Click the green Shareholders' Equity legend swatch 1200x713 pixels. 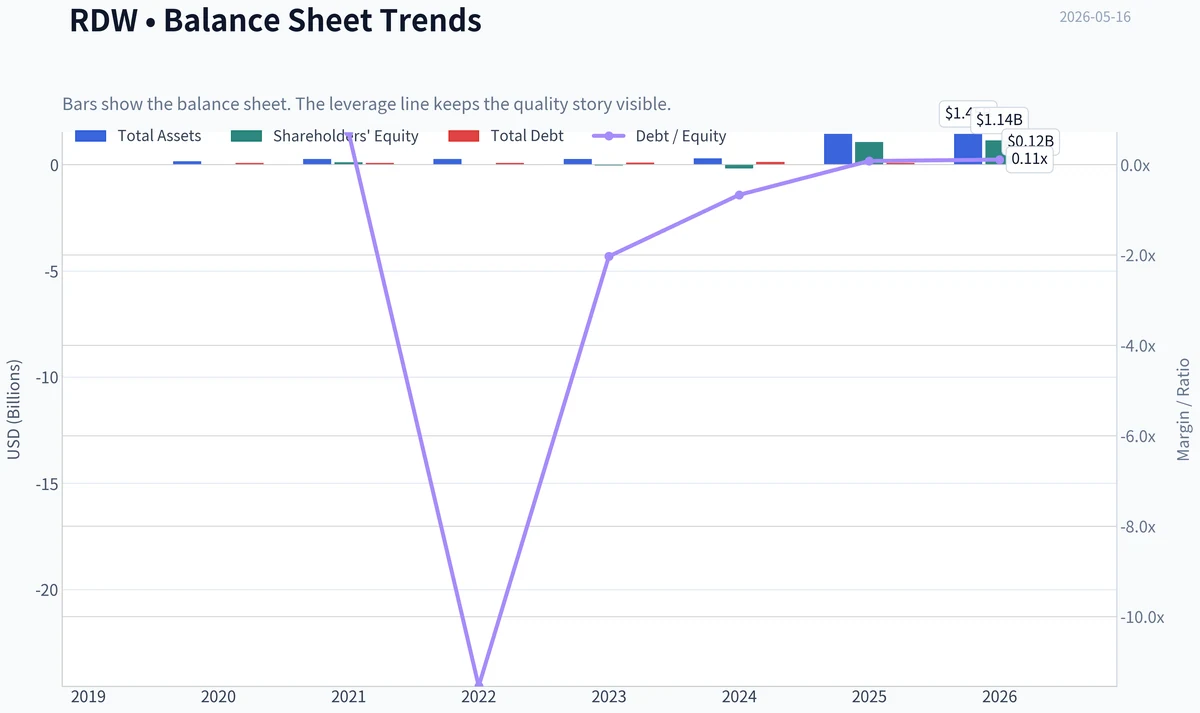pos(246,136)
